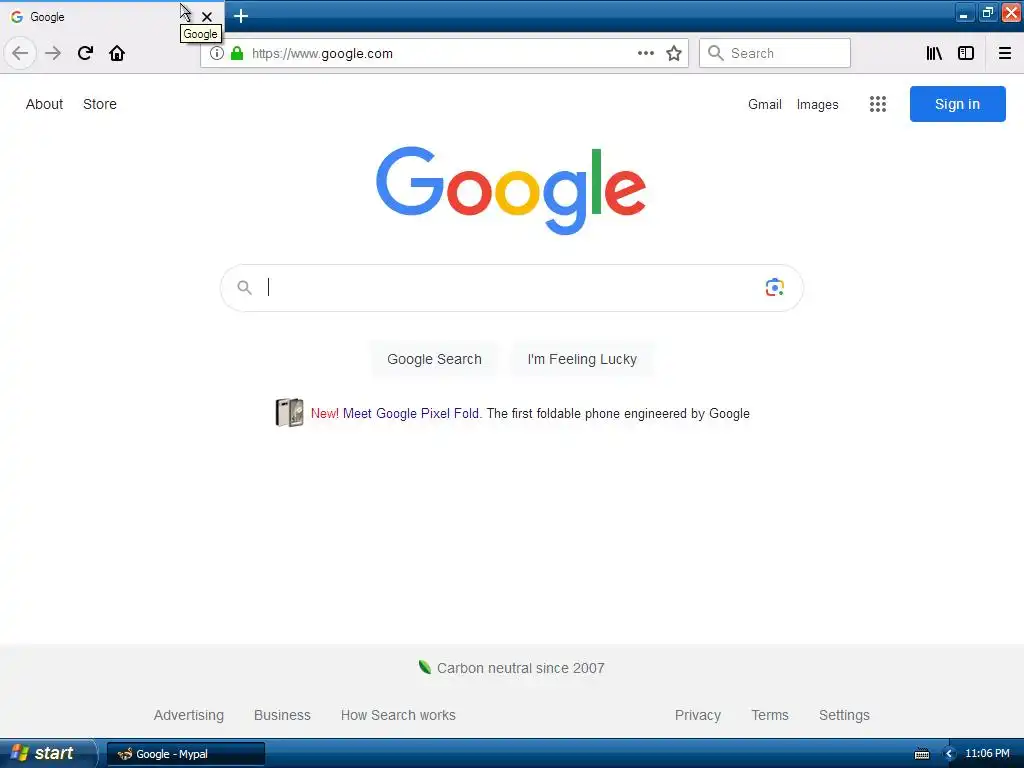Click into the Google search text box

511,287
